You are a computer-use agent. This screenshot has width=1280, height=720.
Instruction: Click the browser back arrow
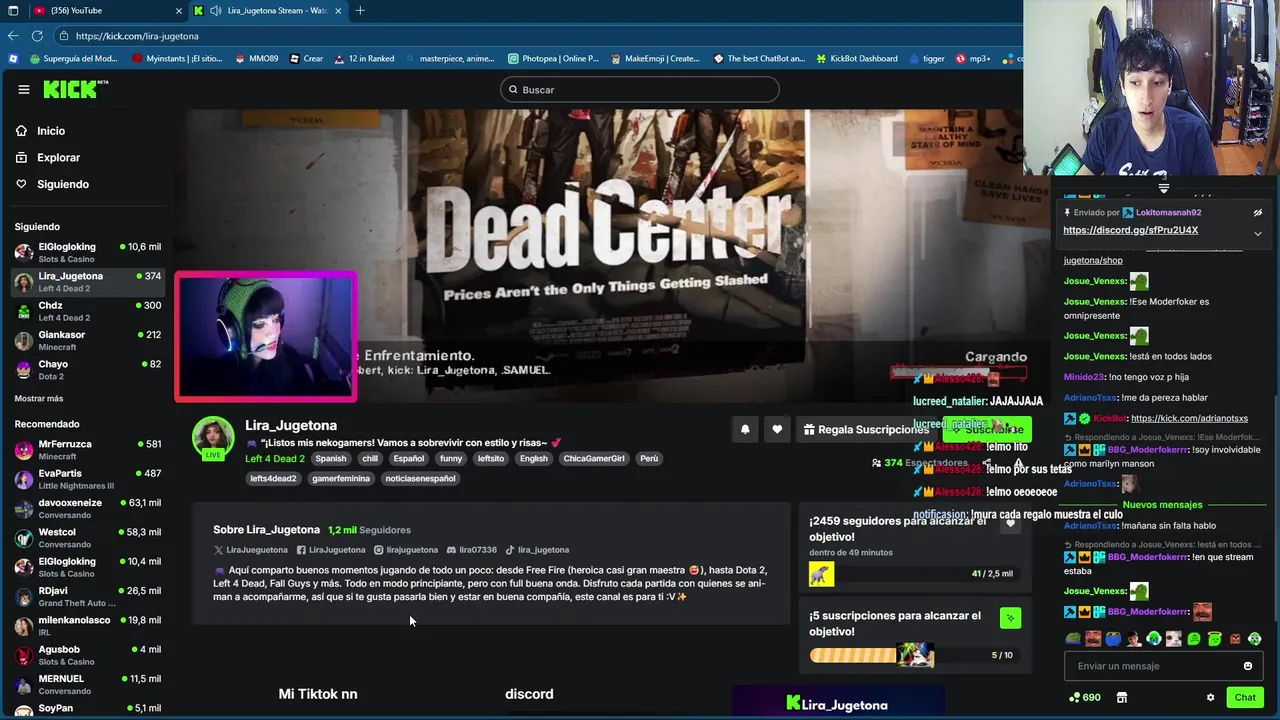(13, 36)
